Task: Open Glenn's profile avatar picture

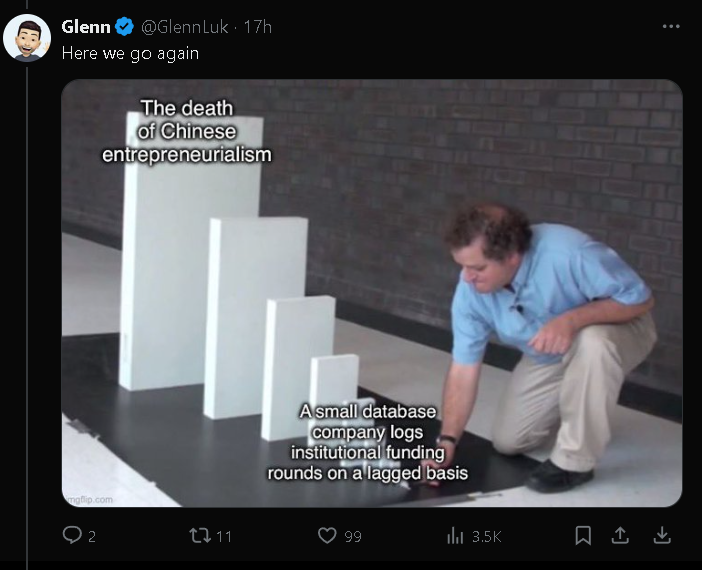Action: (27, 38)
